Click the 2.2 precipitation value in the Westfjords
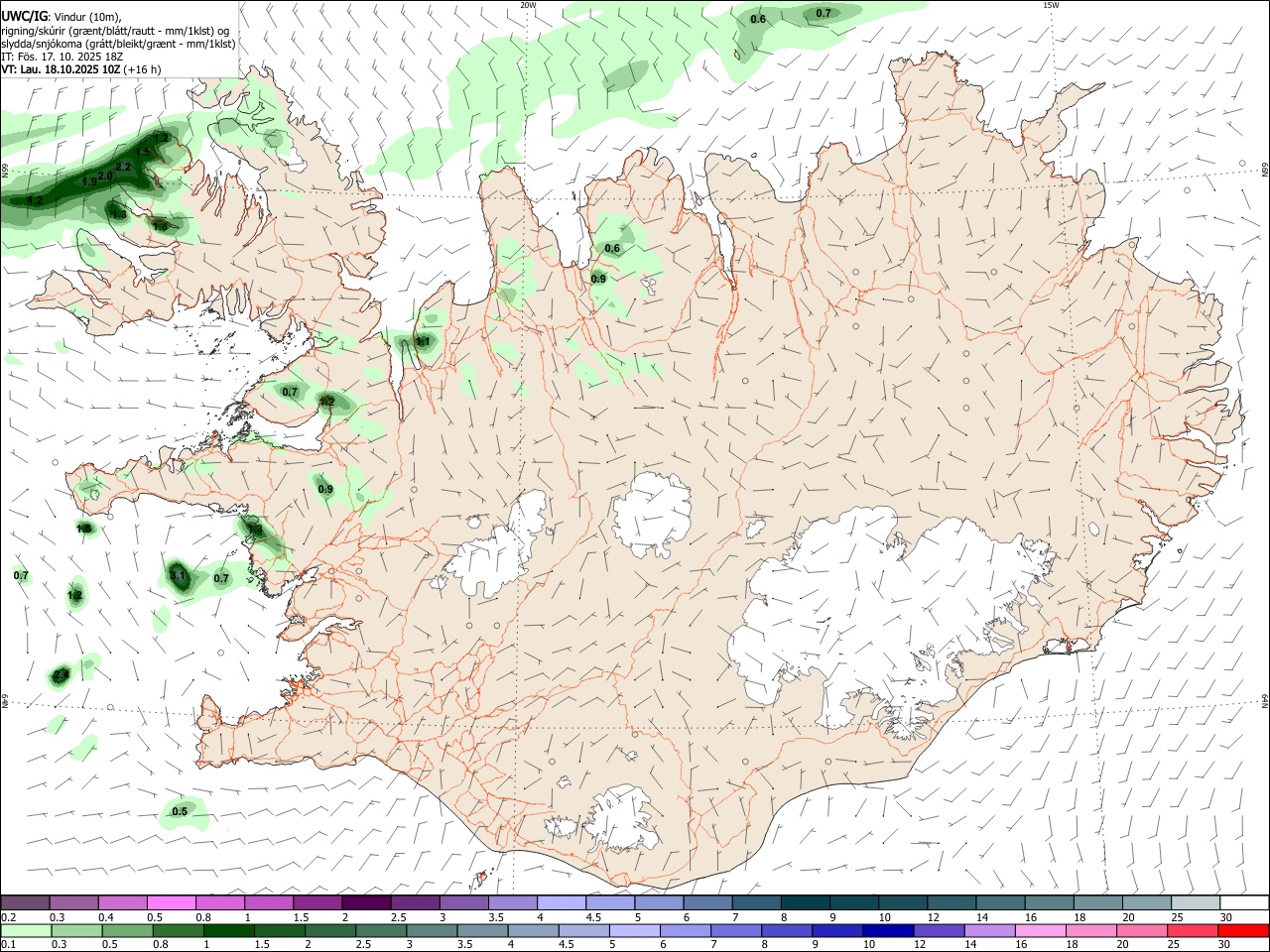 (124, 168)
